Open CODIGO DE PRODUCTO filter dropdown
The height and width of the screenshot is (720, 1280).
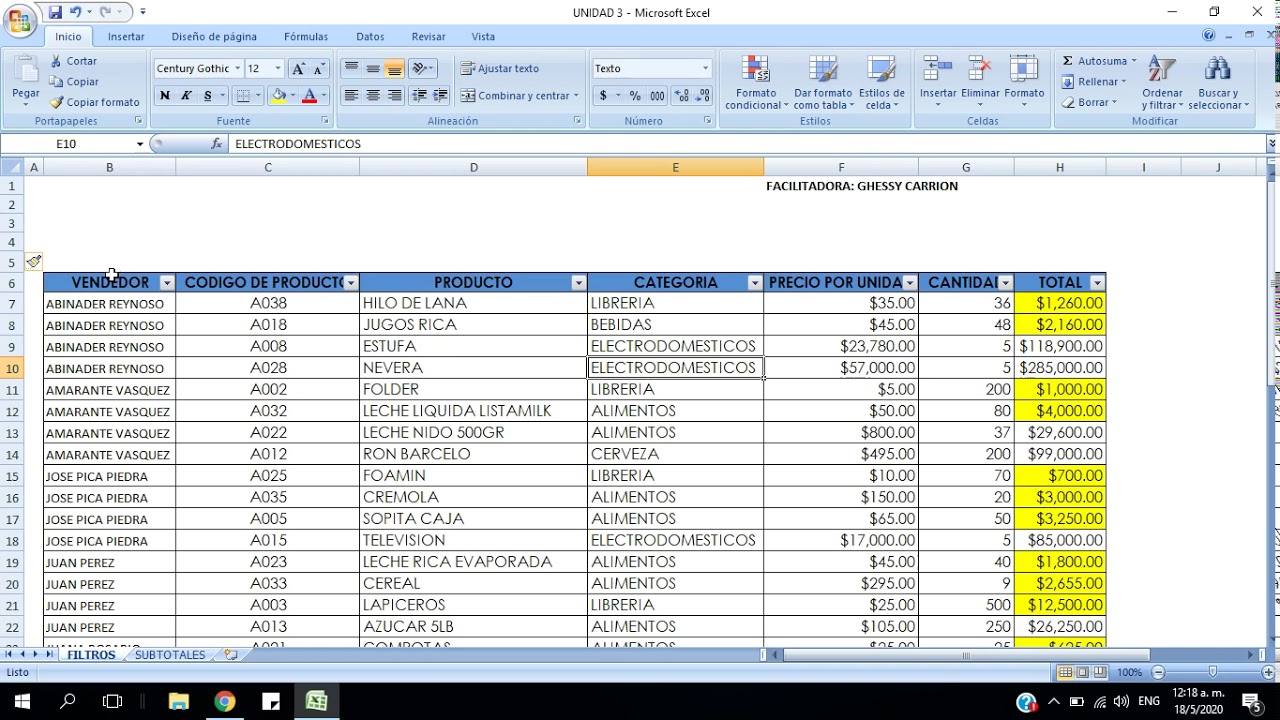click(351, 283)
